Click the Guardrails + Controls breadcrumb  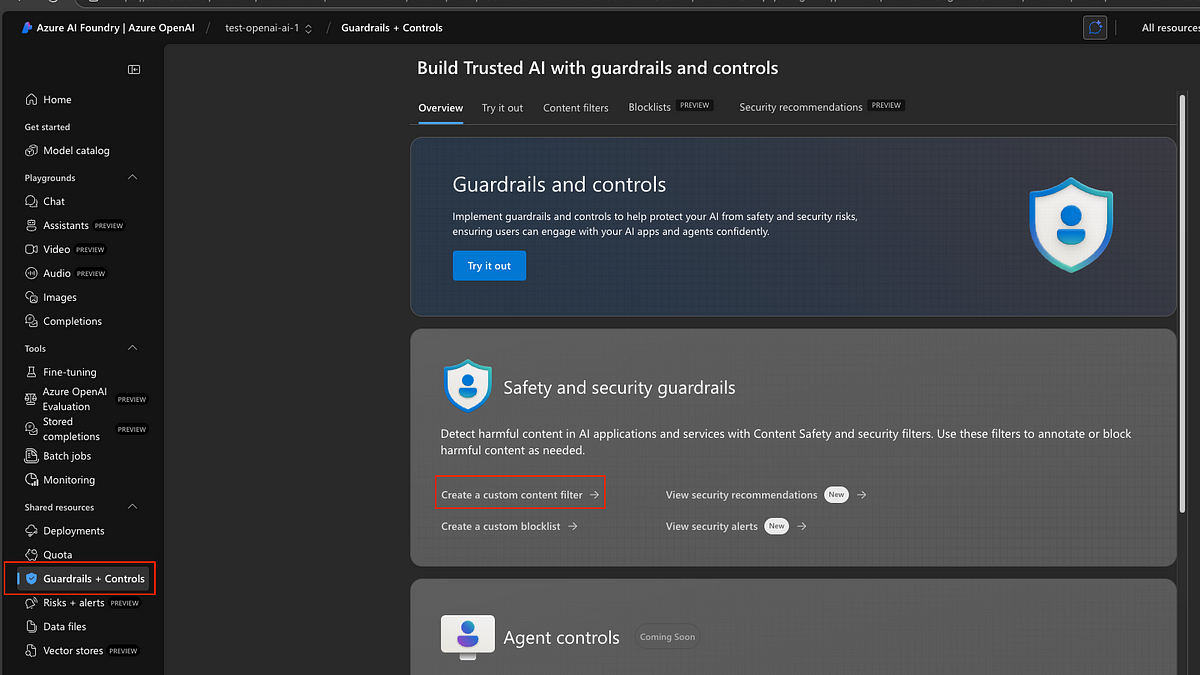click(x=392, y=28)
